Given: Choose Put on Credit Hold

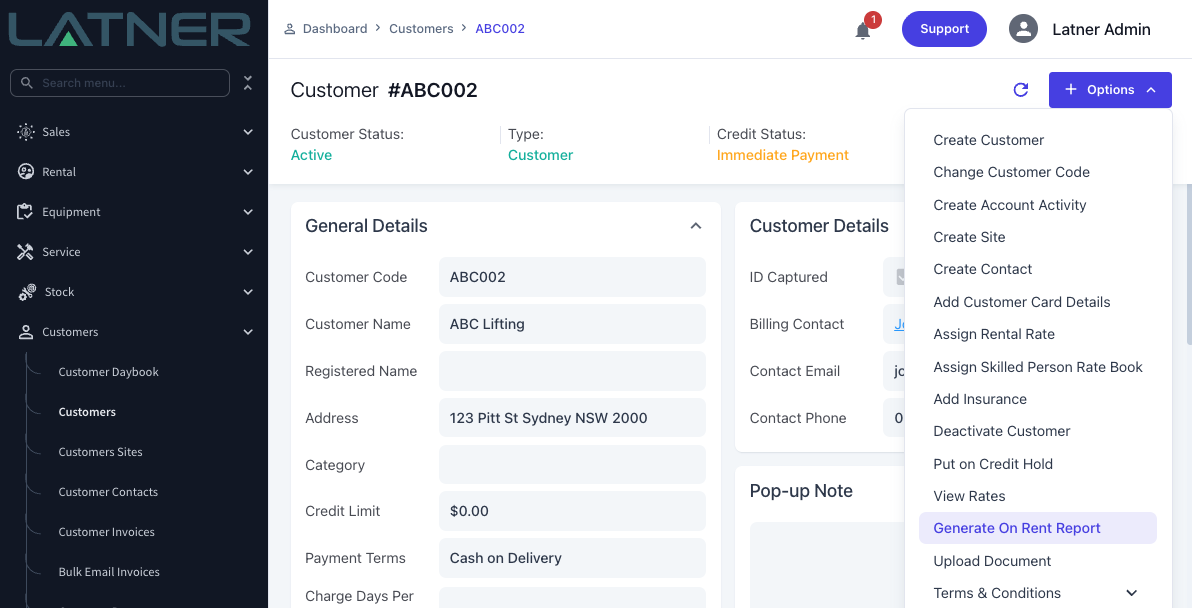Looking at the screenshot, I should 993,464.
